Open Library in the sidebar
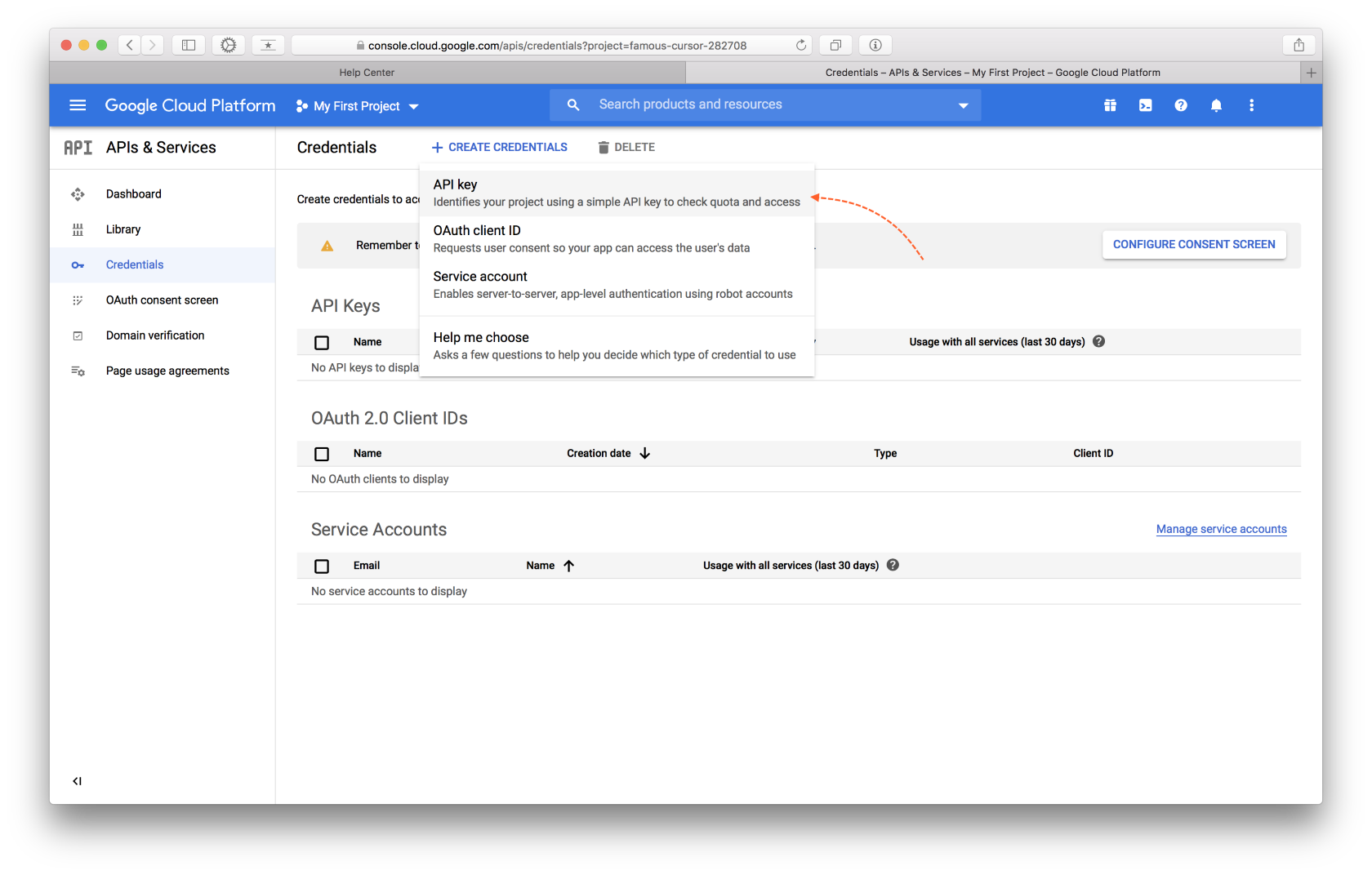This screenshot has width=1372, height=875. click(x=162, y=229)
